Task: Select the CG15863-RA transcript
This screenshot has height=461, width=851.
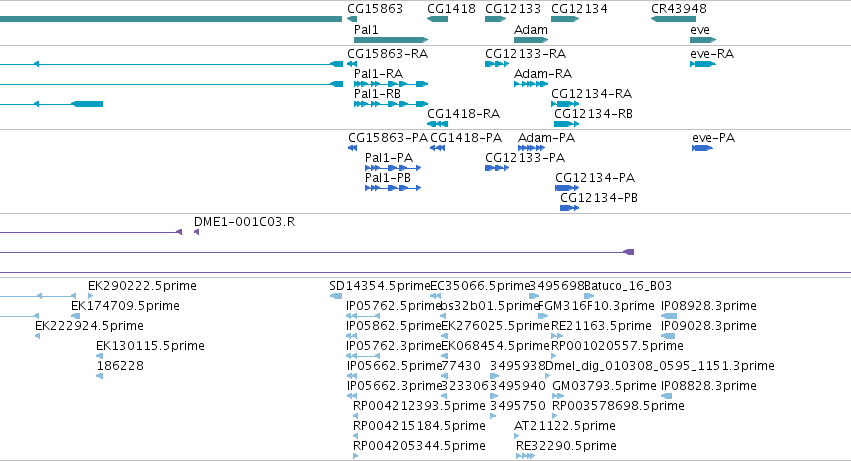Action: [388, 54]
